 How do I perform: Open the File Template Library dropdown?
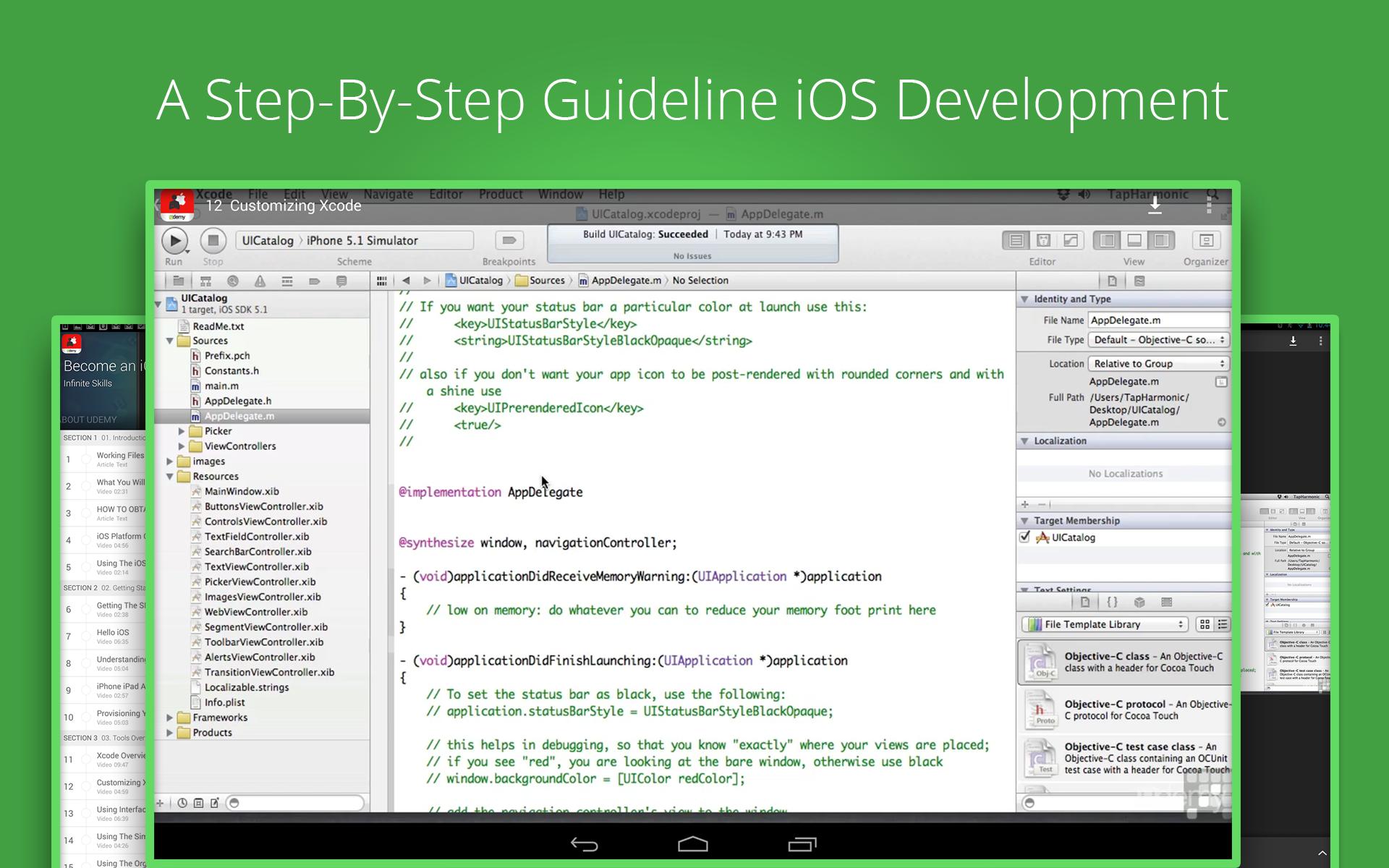[x=1105, y=624]
